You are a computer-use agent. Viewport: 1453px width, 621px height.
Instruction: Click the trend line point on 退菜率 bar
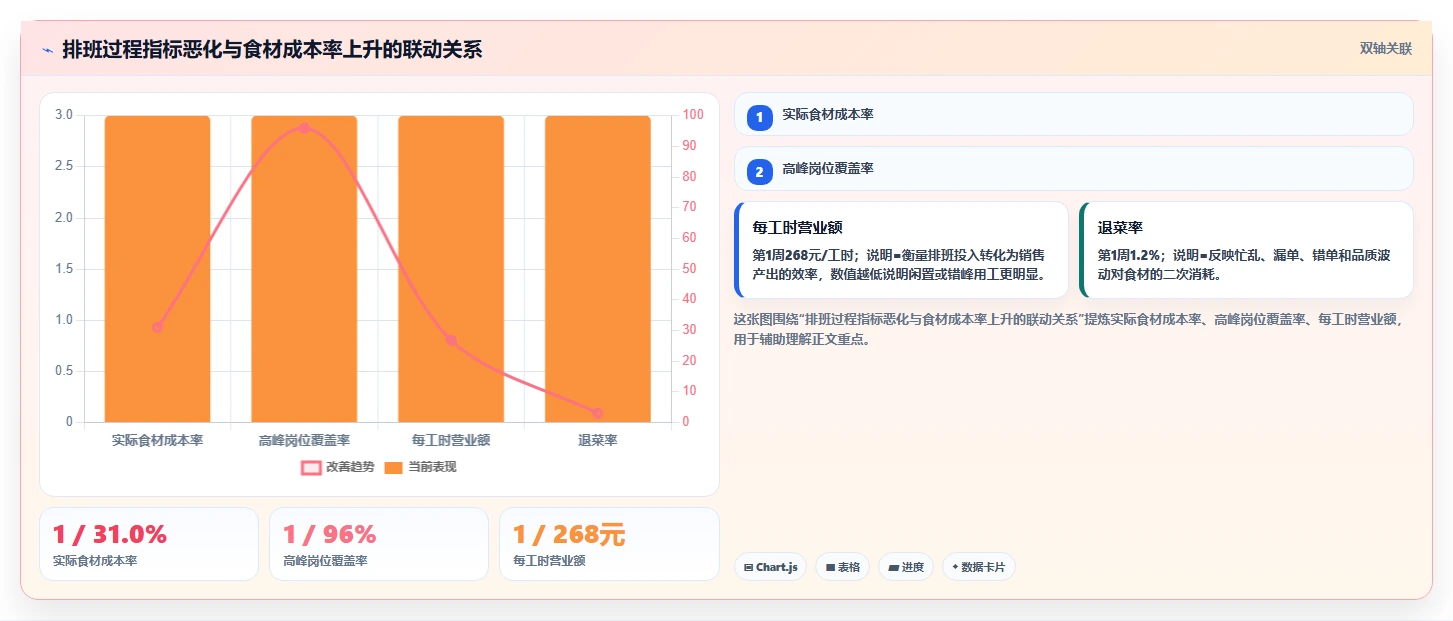point(598,413)
